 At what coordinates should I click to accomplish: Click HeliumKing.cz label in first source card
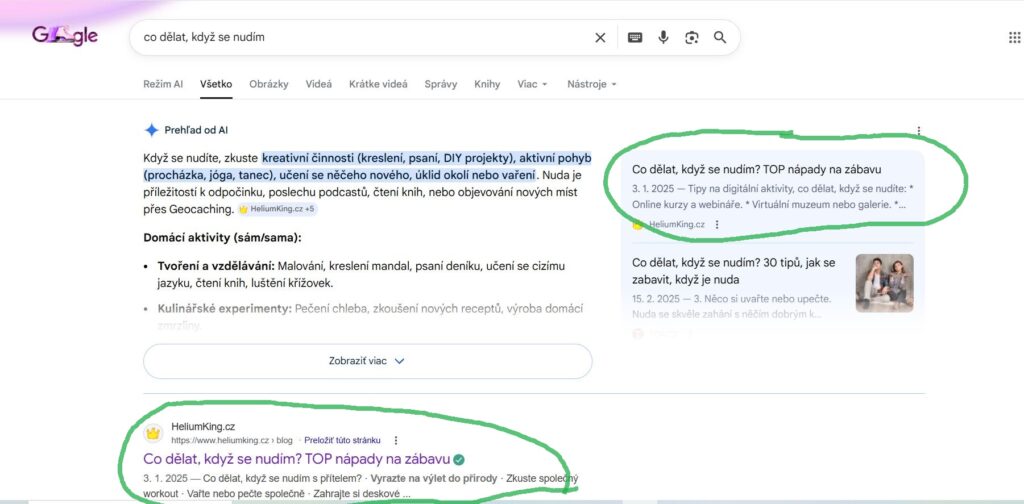tap(677, 224)
